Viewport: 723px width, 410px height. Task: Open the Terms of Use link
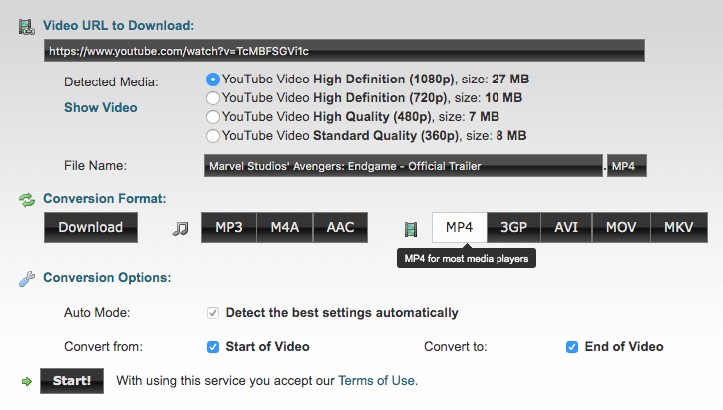[376, 381]
